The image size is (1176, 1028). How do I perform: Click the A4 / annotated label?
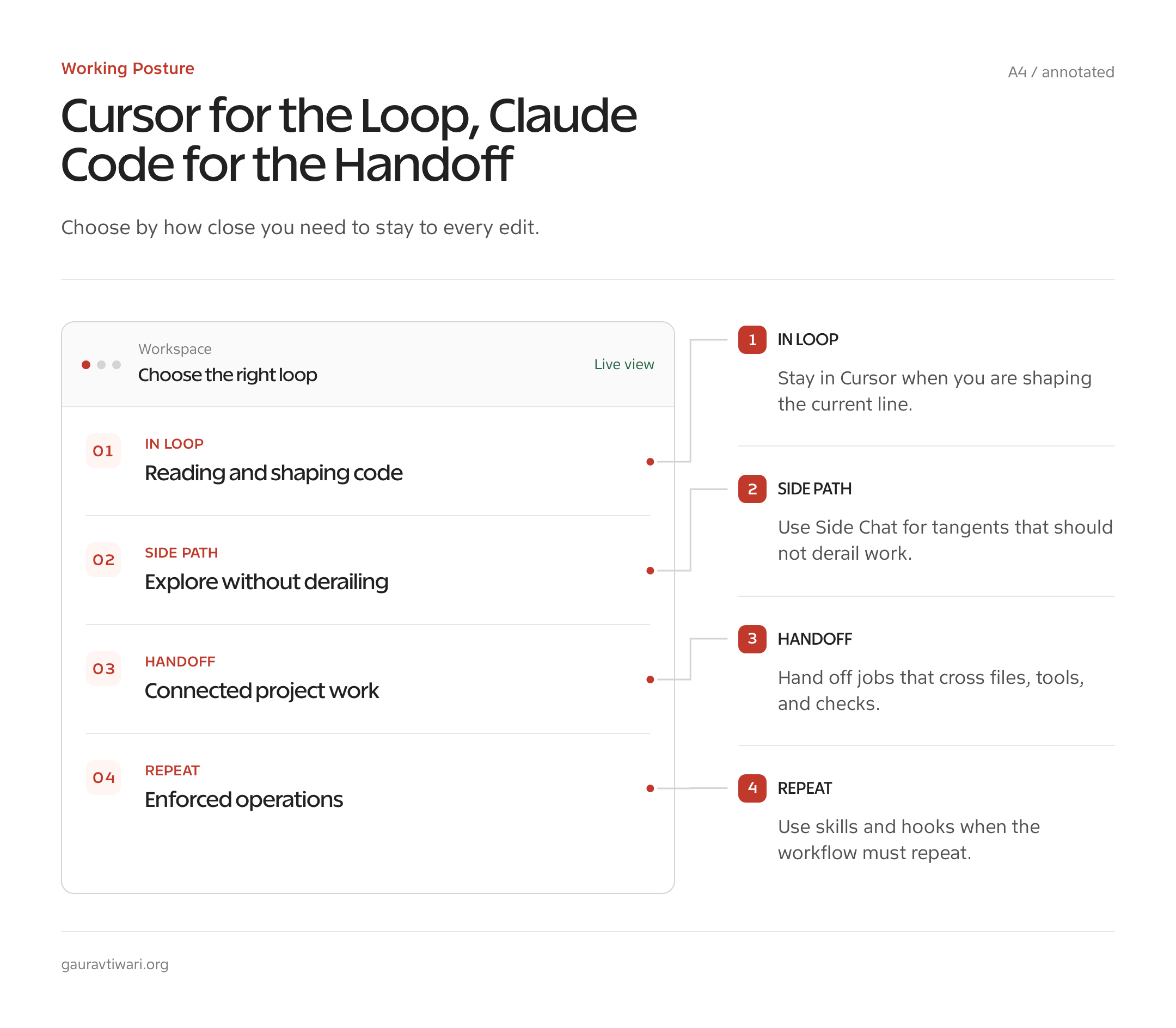(1061, 72)
